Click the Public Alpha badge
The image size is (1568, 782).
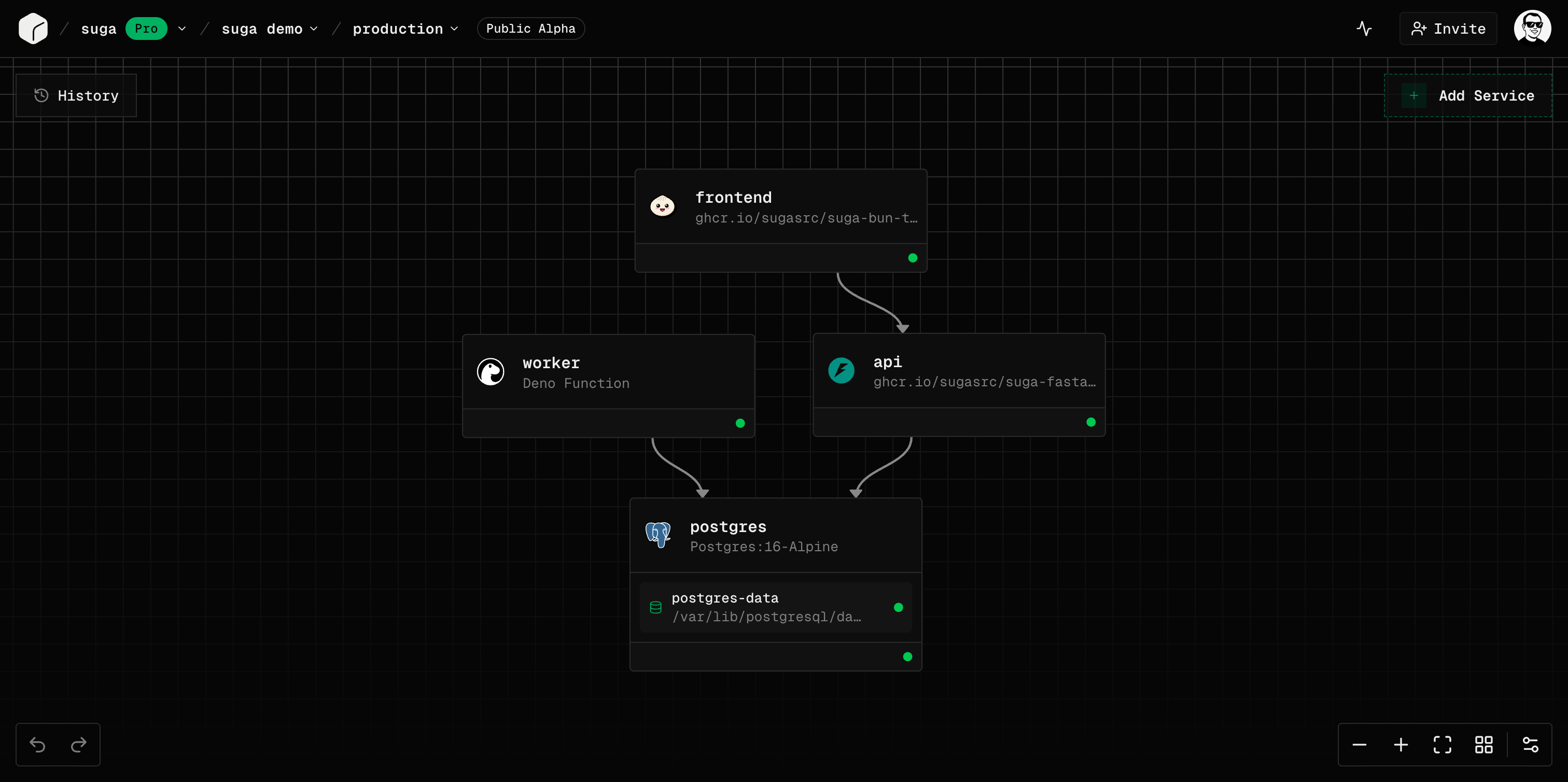(x=530, y=29)
